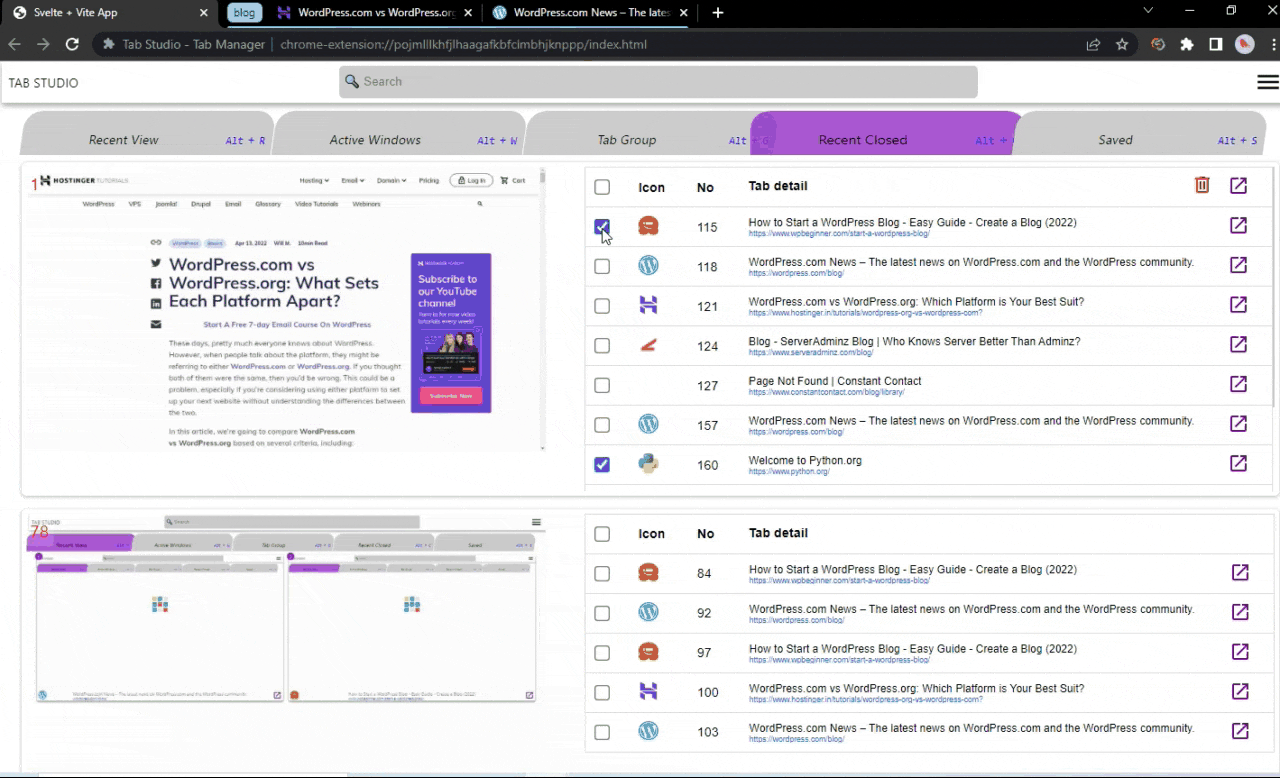1280x778 pixels.
Task: Toggle select-all checkbox in second table header
Action: (x=601, y=534)
